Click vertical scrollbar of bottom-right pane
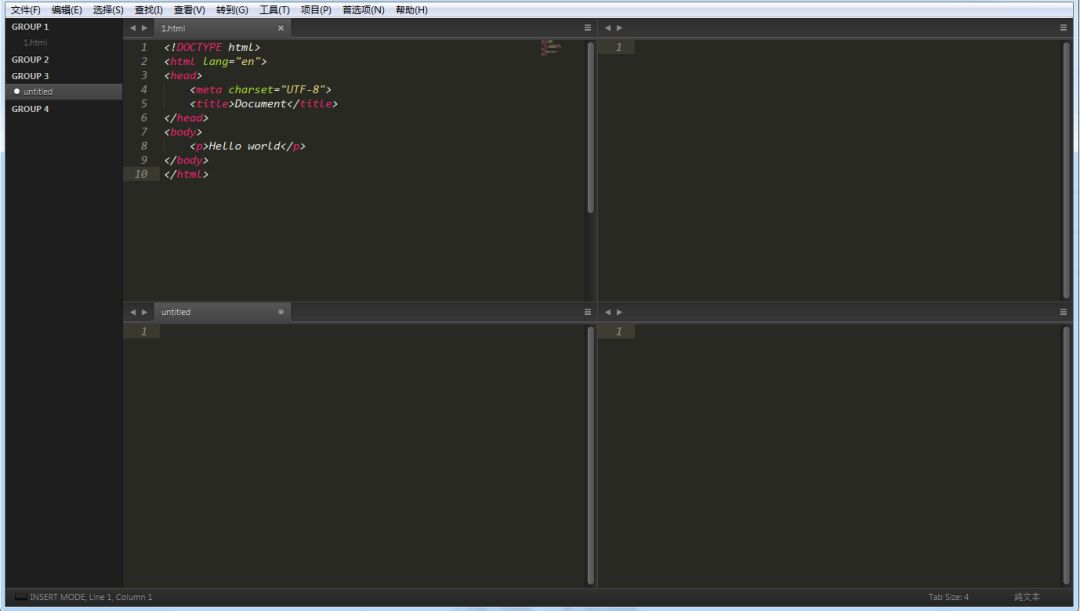The image size is (1080, 611). pos(1066,455)
